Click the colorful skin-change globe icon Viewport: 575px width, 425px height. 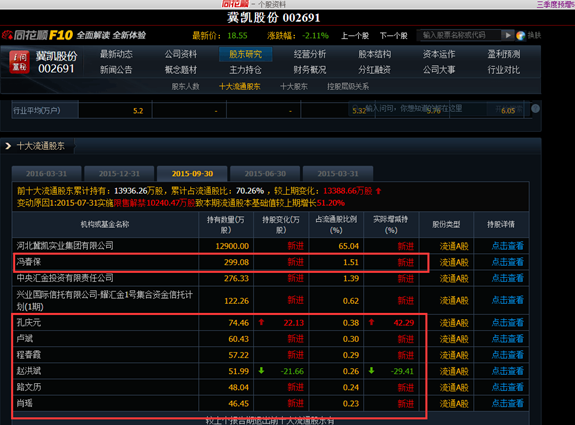[520, 36]
